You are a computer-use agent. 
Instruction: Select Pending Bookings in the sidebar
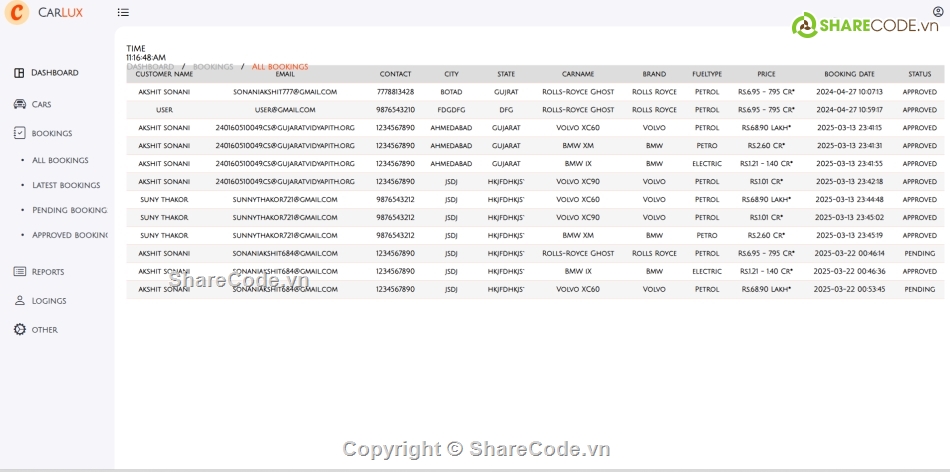[70, 210]
